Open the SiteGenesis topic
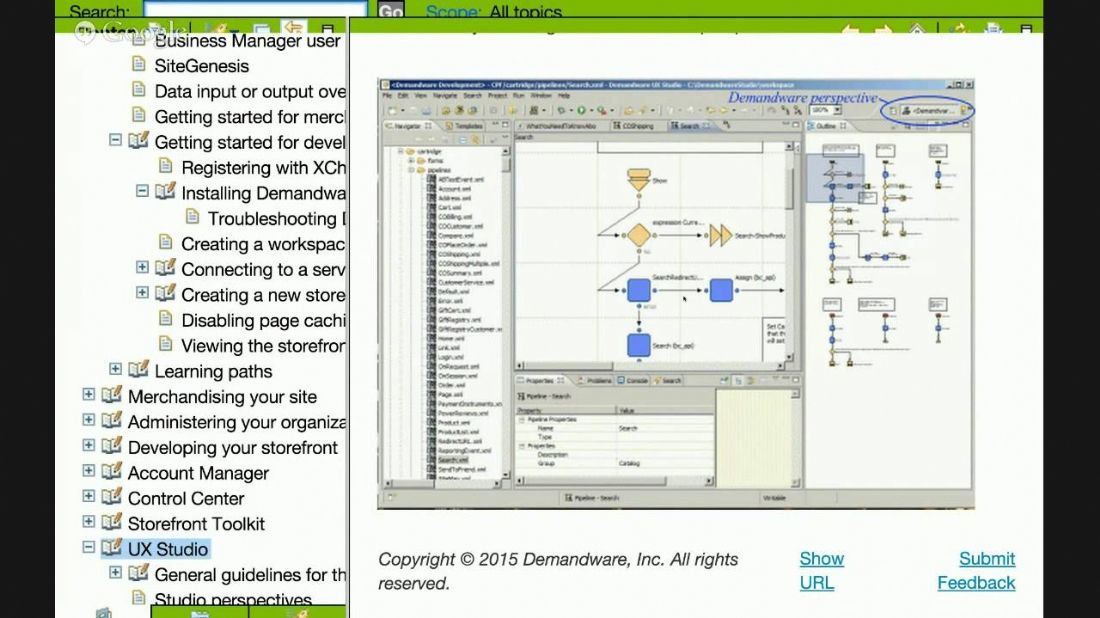Viewport: 1100px width, 618px height. coord(201,66)
